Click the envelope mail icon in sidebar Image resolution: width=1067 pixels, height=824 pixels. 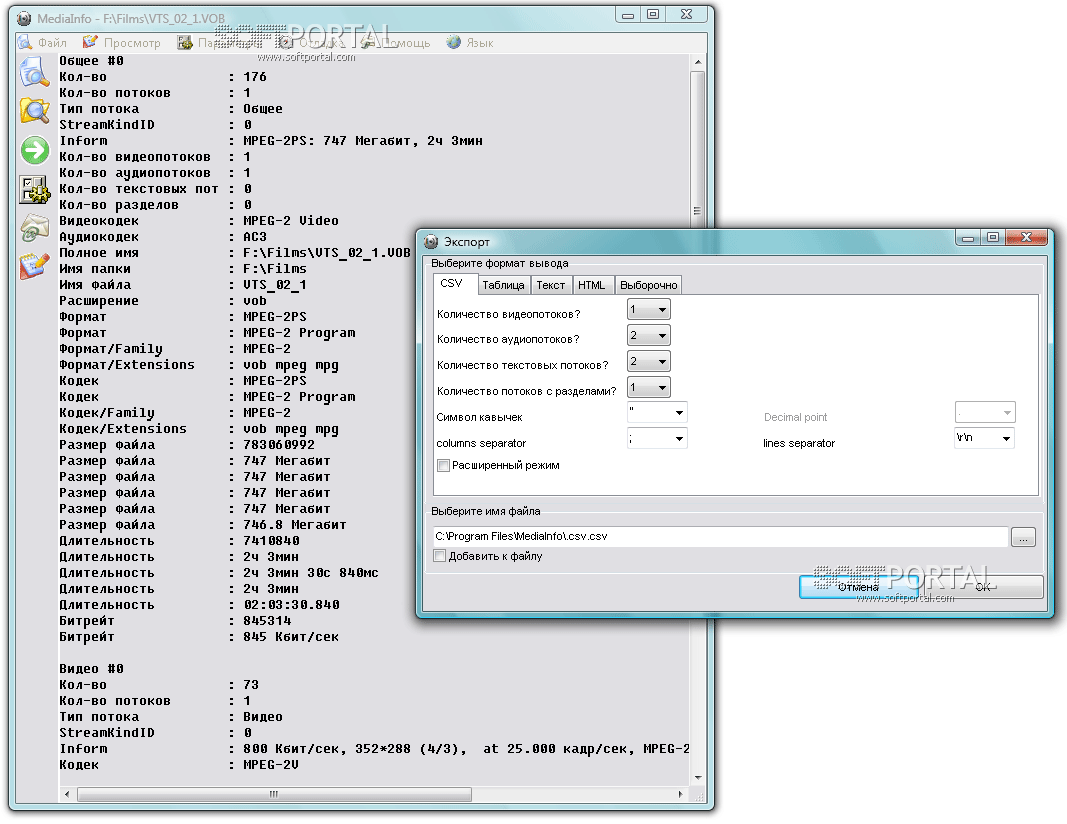(x=34, y=228)
